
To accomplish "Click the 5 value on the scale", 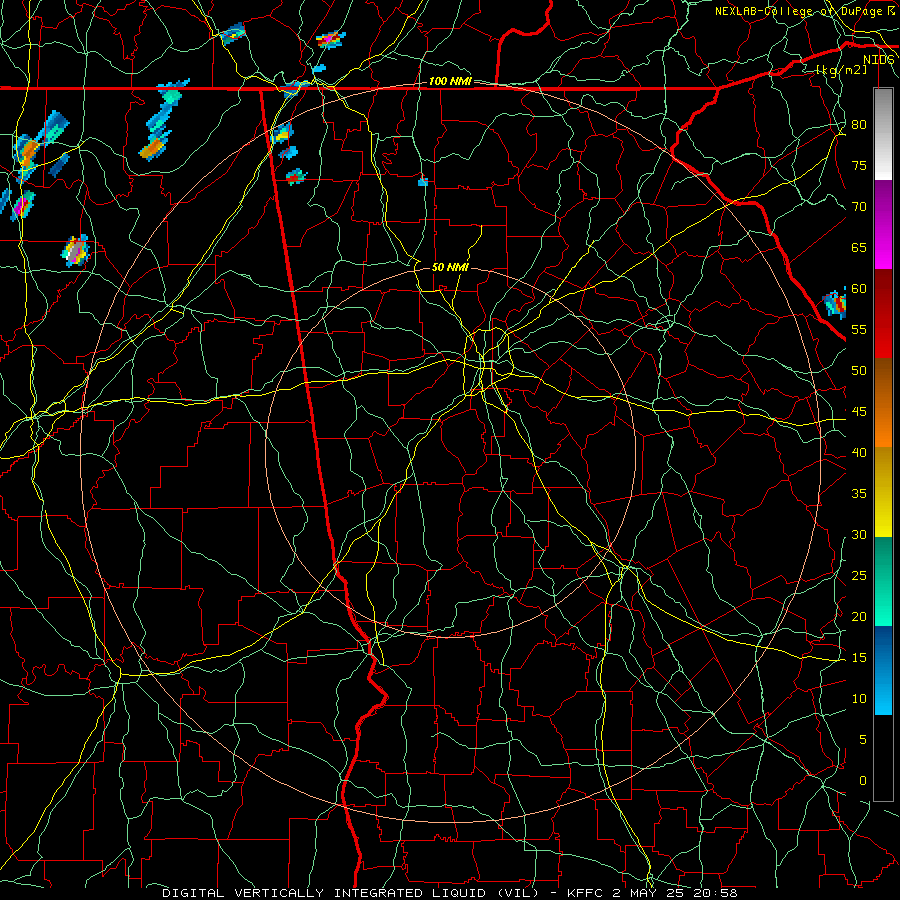I will 863,740.
